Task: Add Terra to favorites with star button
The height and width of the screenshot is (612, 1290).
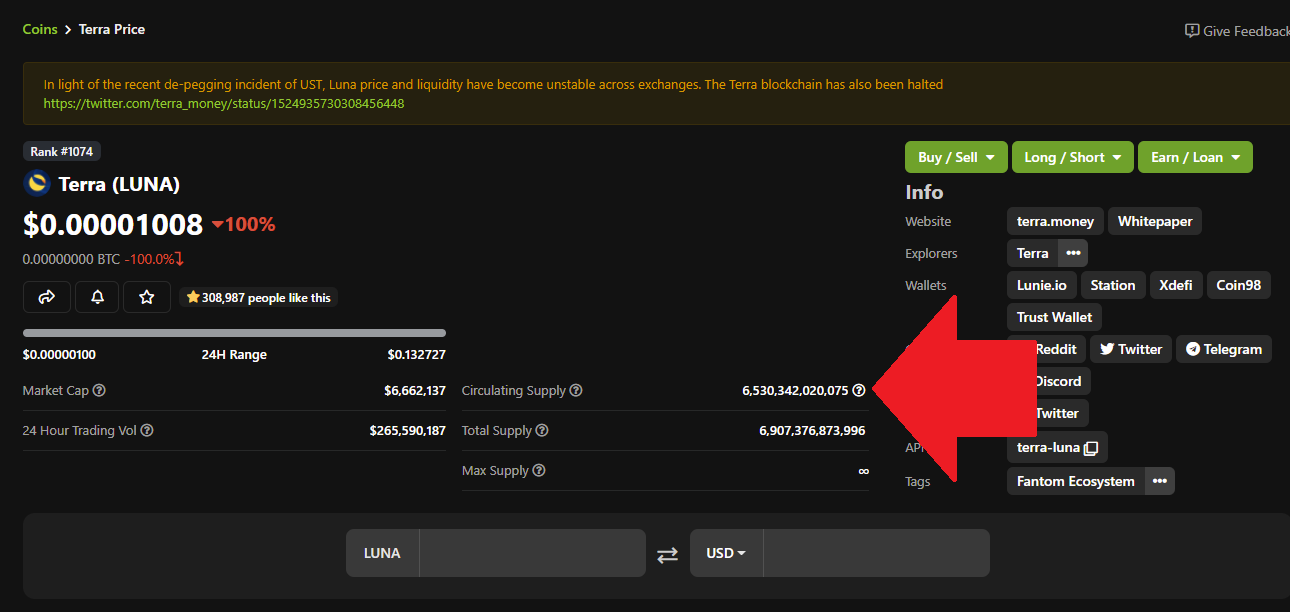Action: [147, 297]
